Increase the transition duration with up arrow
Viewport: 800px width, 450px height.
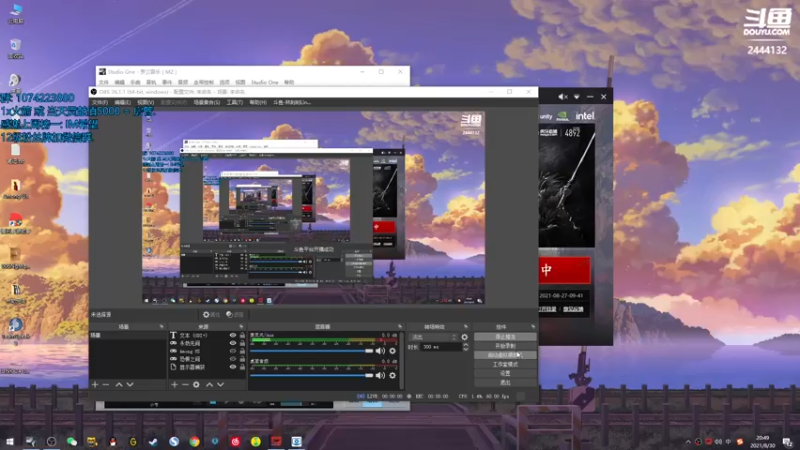[465, 345]
